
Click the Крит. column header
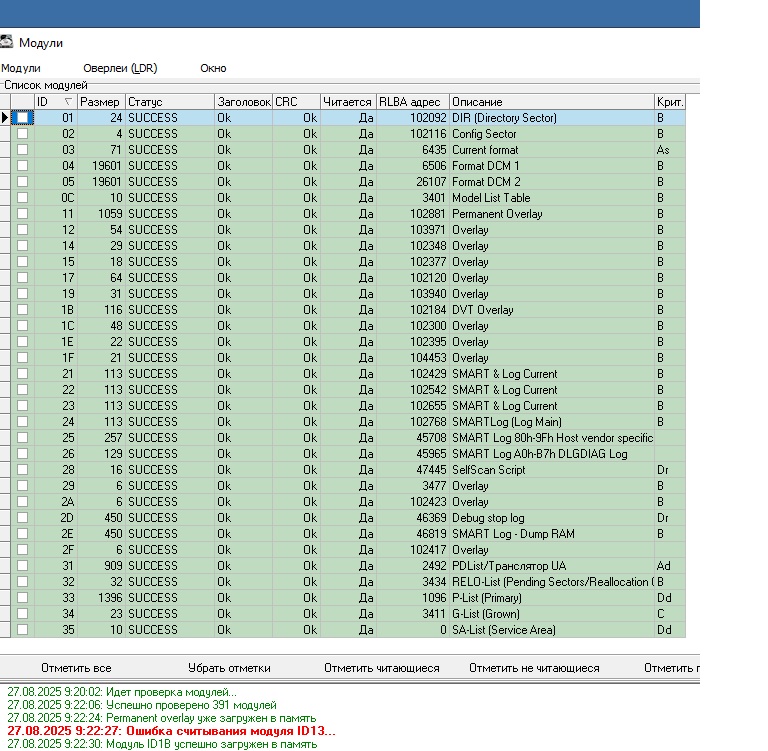[x=670, y=102]
